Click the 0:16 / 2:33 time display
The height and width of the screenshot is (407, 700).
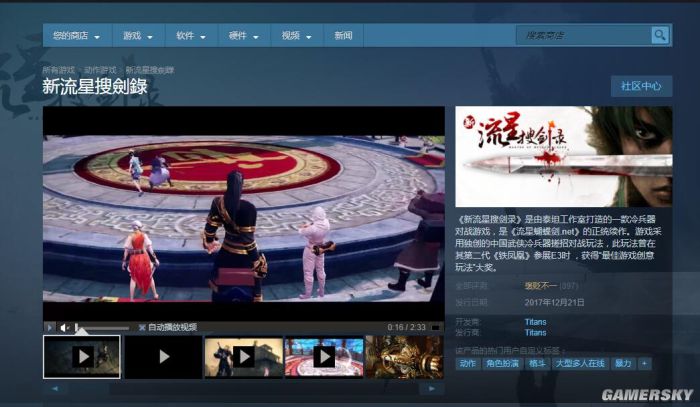tap(406, 328)
